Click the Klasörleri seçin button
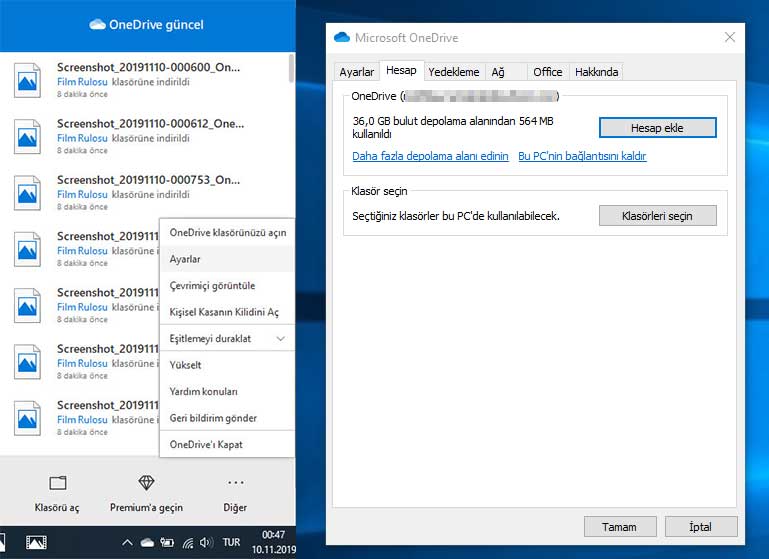Screen dimensions: 769x559 (657, 216)
